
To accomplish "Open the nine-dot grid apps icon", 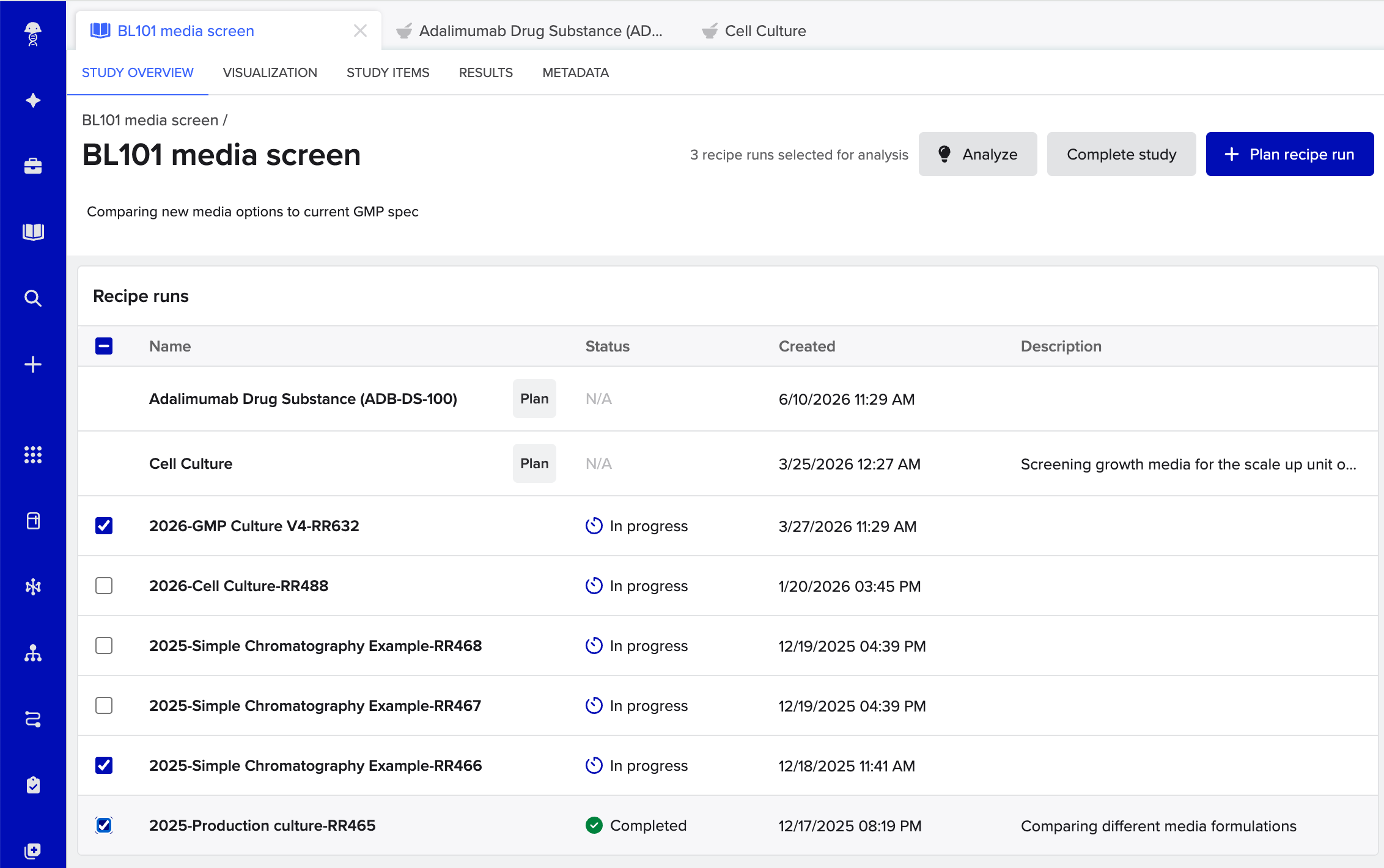I will pyautogui.click(x=33, y=455).
